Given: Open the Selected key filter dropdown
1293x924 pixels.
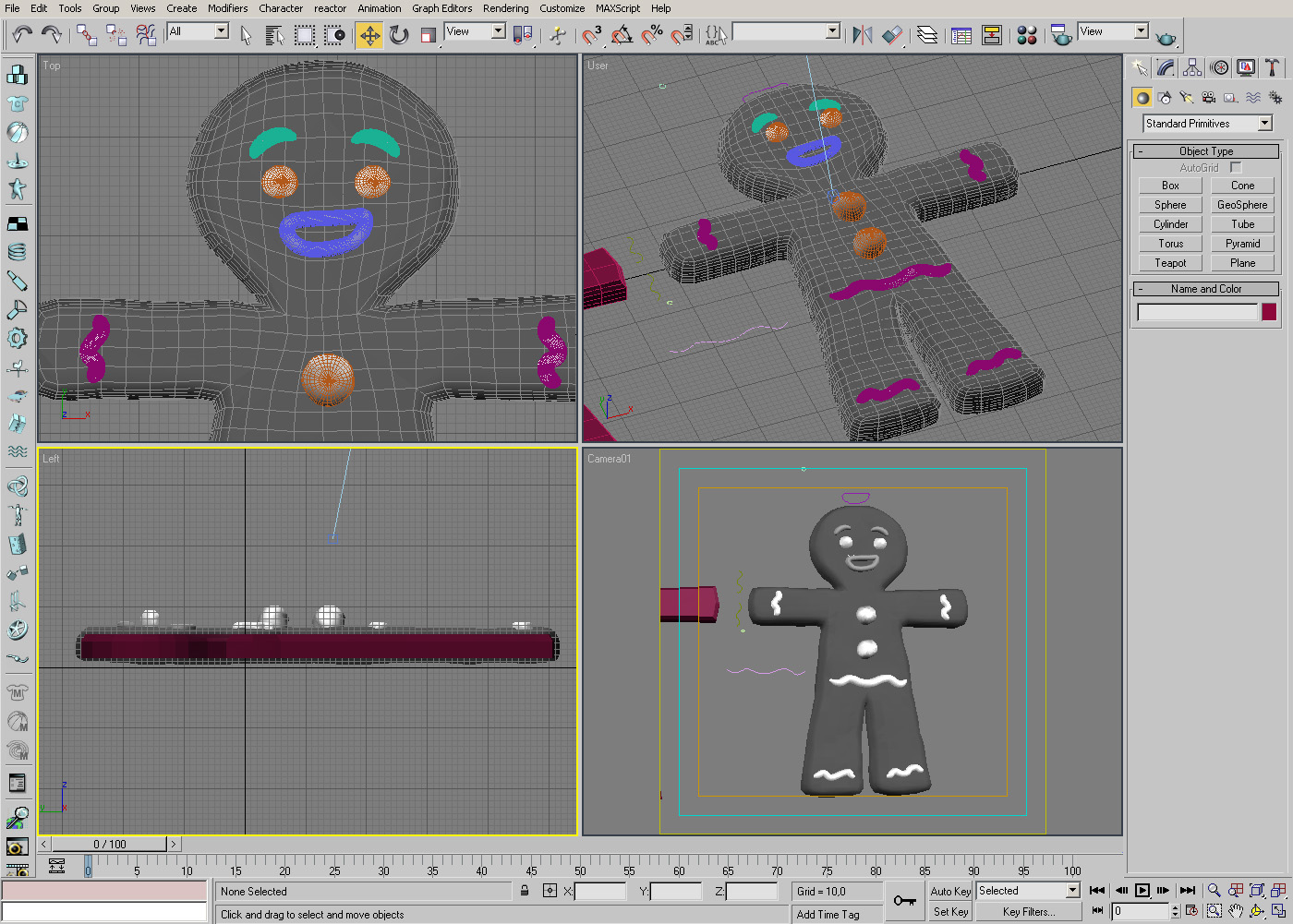Looking at the screenshot, I should coord(1028,891).
